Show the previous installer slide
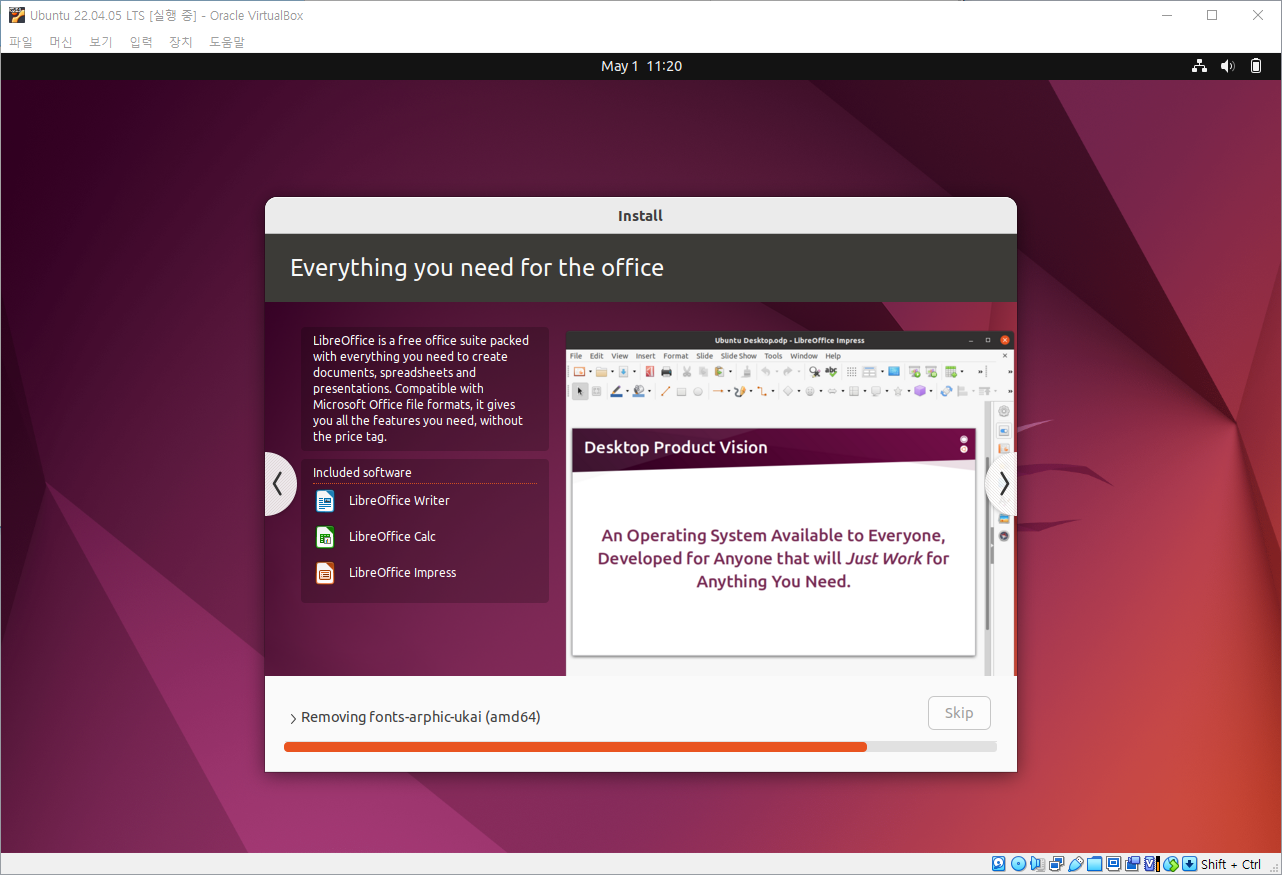1282x875 pixels. [279, 484]
